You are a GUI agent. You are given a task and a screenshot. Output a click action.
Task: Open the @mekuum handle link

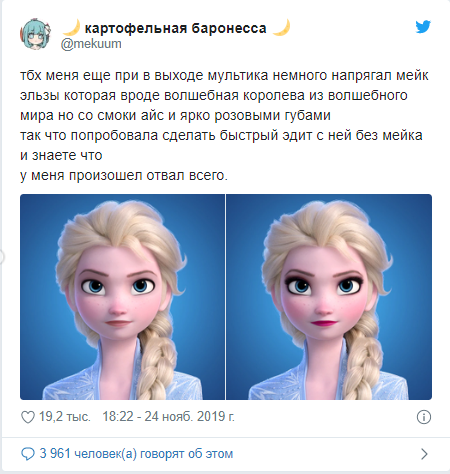91,44
